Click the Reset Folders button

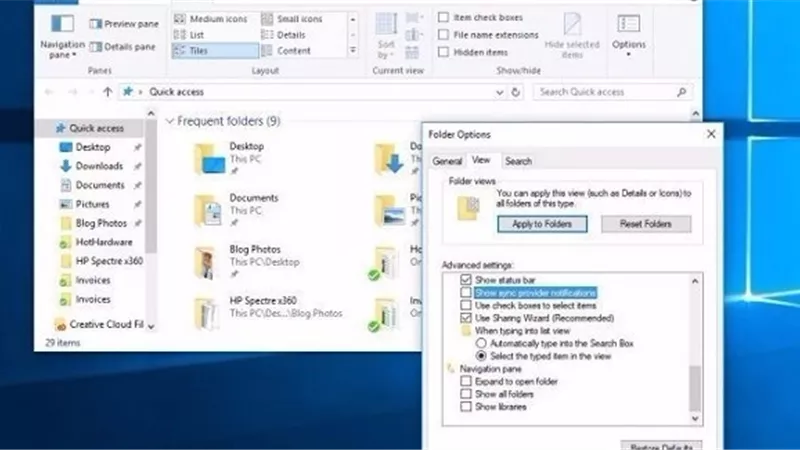point(646,224)
